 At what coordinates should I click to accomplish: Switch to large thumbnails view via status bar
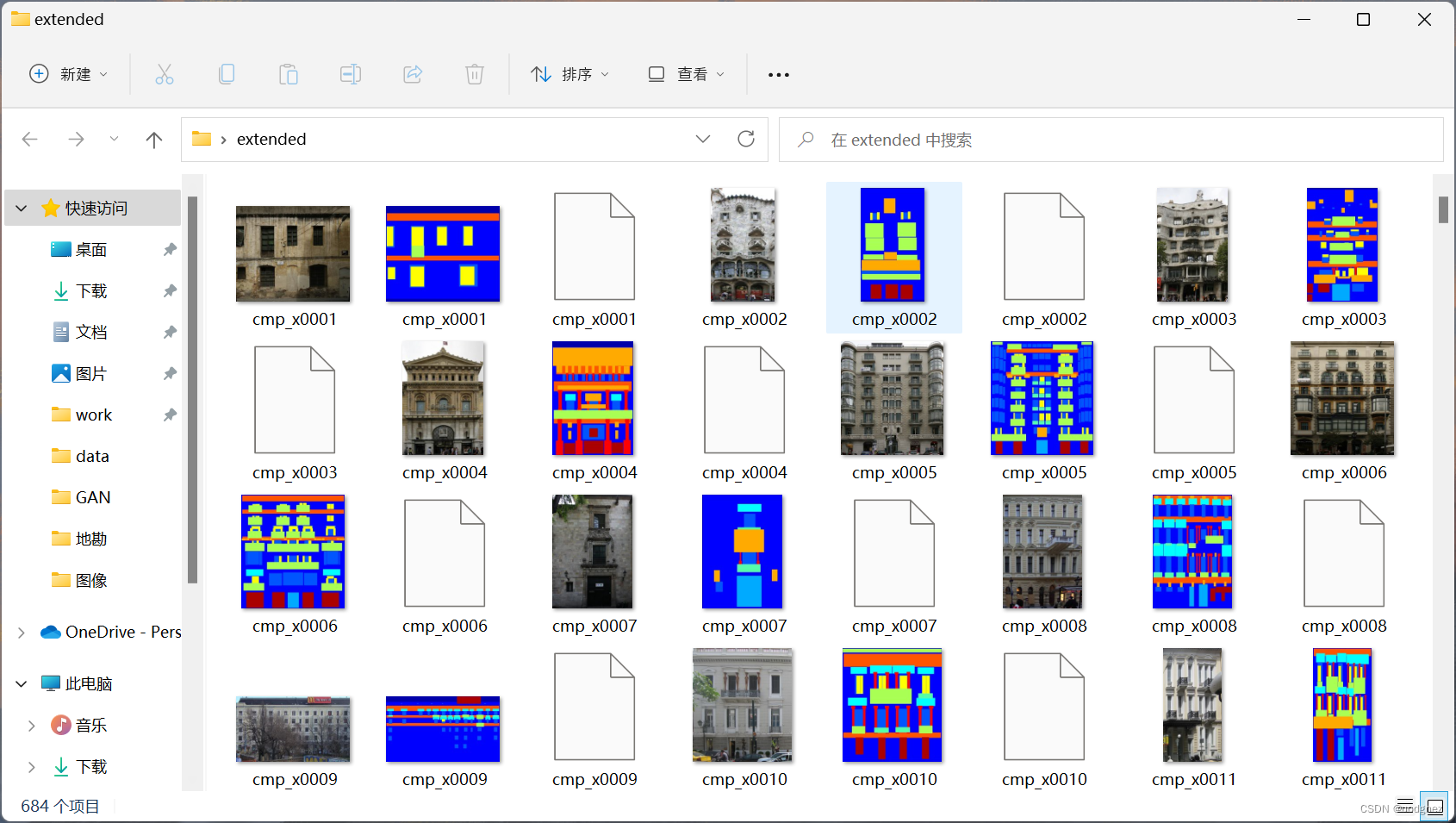(1434, 805)
